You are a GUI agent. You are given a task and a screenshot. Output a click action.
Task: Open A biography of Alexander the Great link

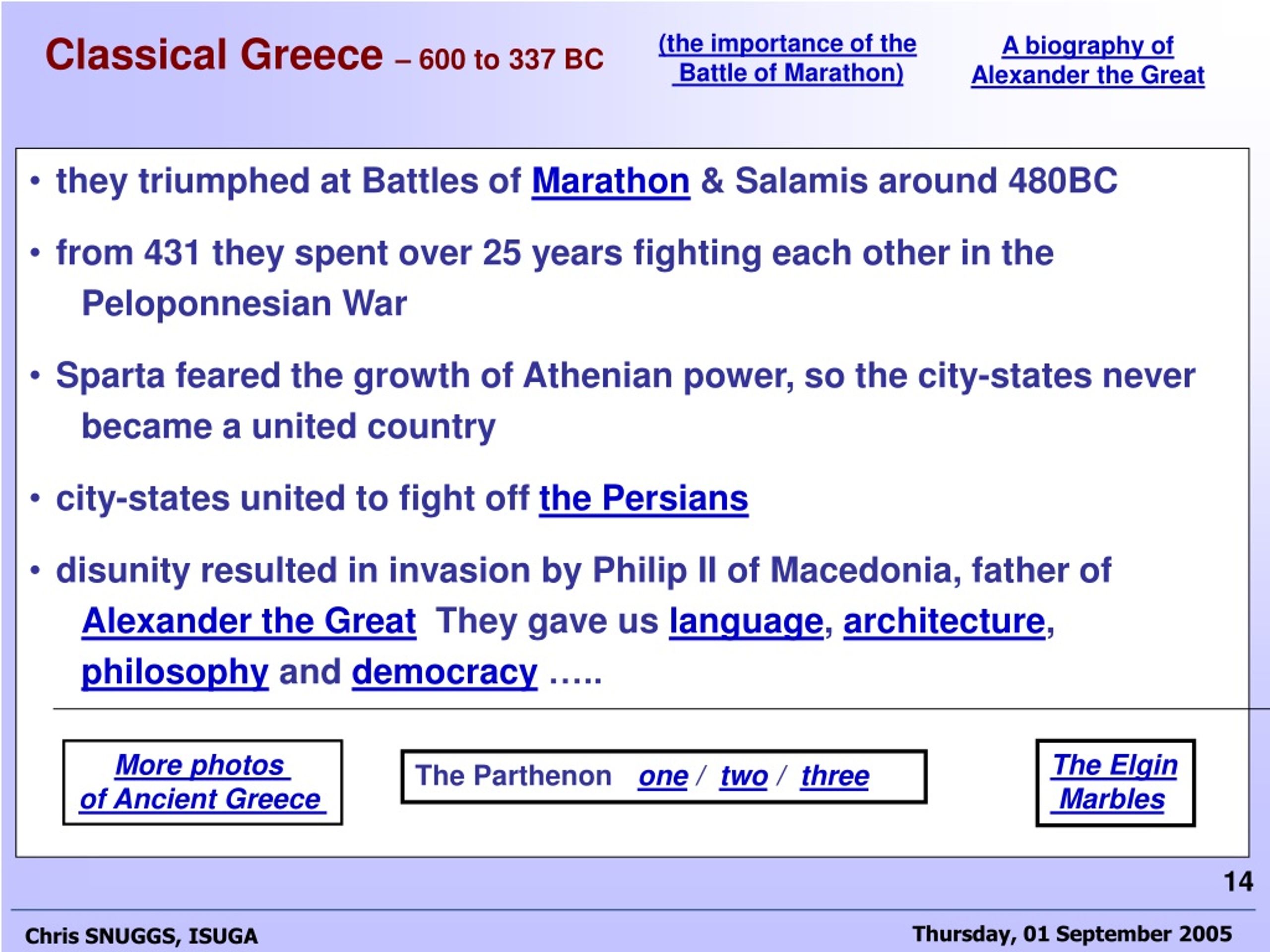1087,60
